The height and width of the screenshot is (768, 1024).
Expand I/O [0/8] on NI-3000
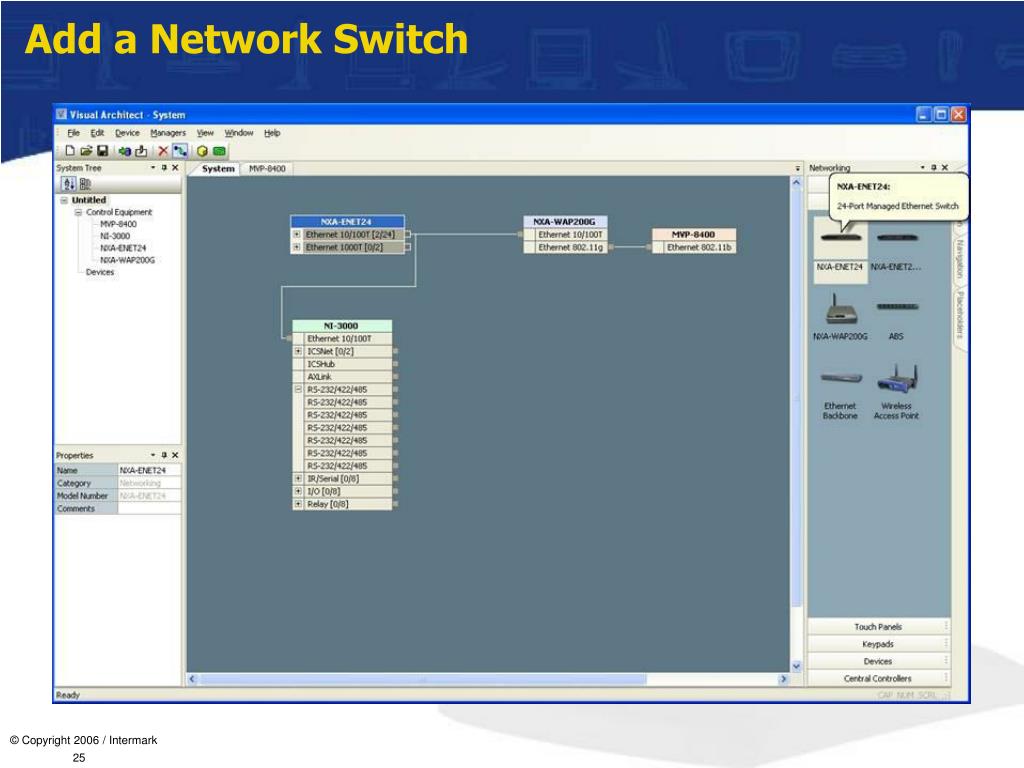tap(298, 491)
